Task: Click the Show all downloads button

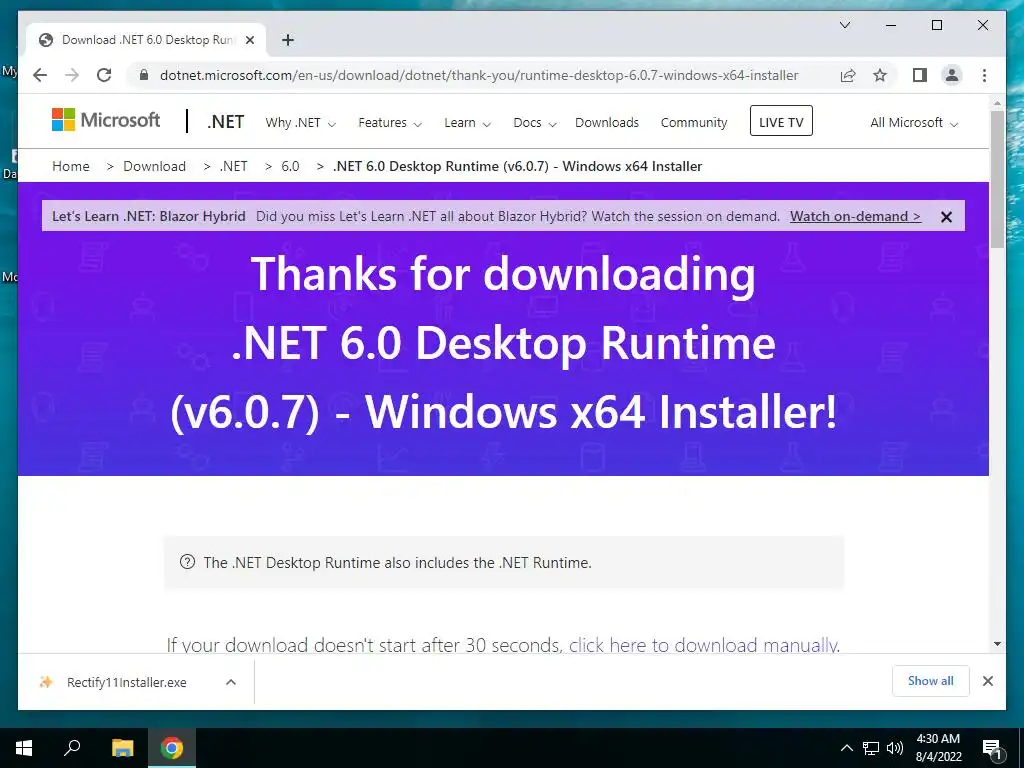Action: [x=930, y=681]
